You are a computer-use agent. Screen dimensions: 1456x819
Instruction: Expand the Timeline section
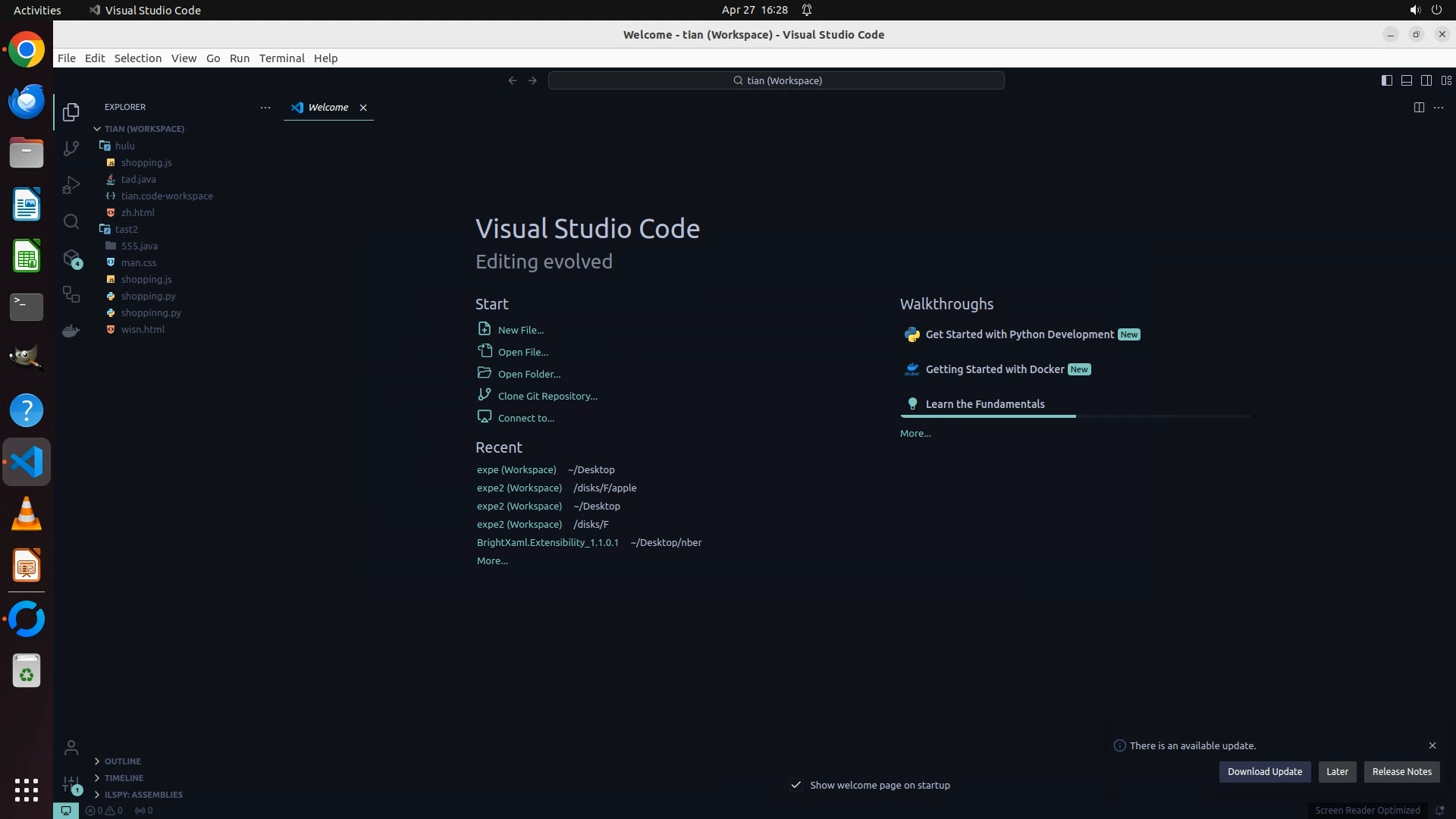(124, 778)
